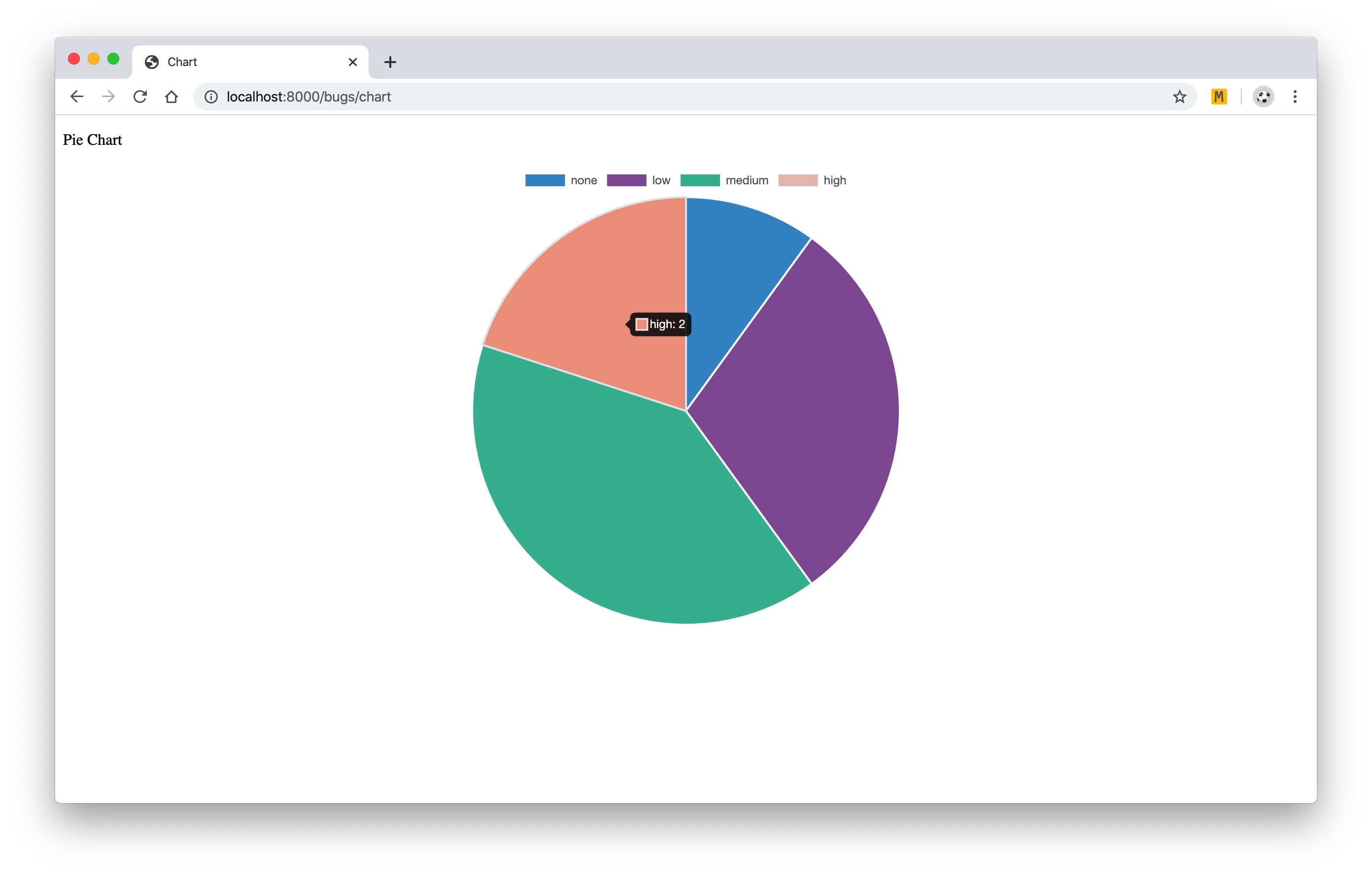Open the yellow M extension
This screenshot has height=876, width=1372.
point(1219,97)
